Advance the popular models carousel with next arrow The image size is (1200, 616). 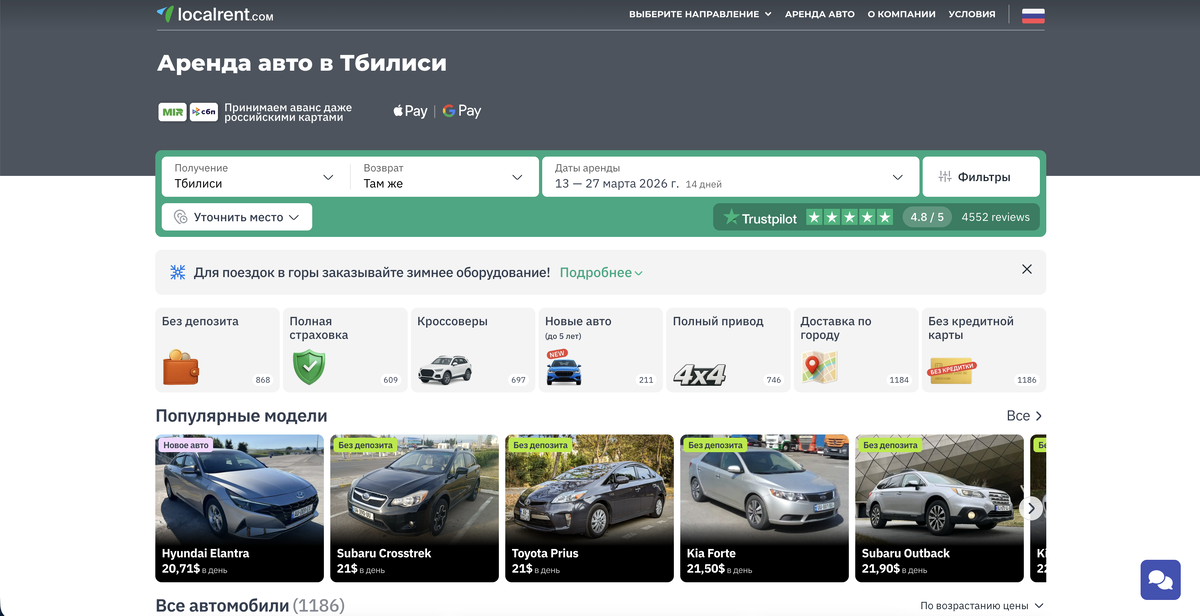1031,508
